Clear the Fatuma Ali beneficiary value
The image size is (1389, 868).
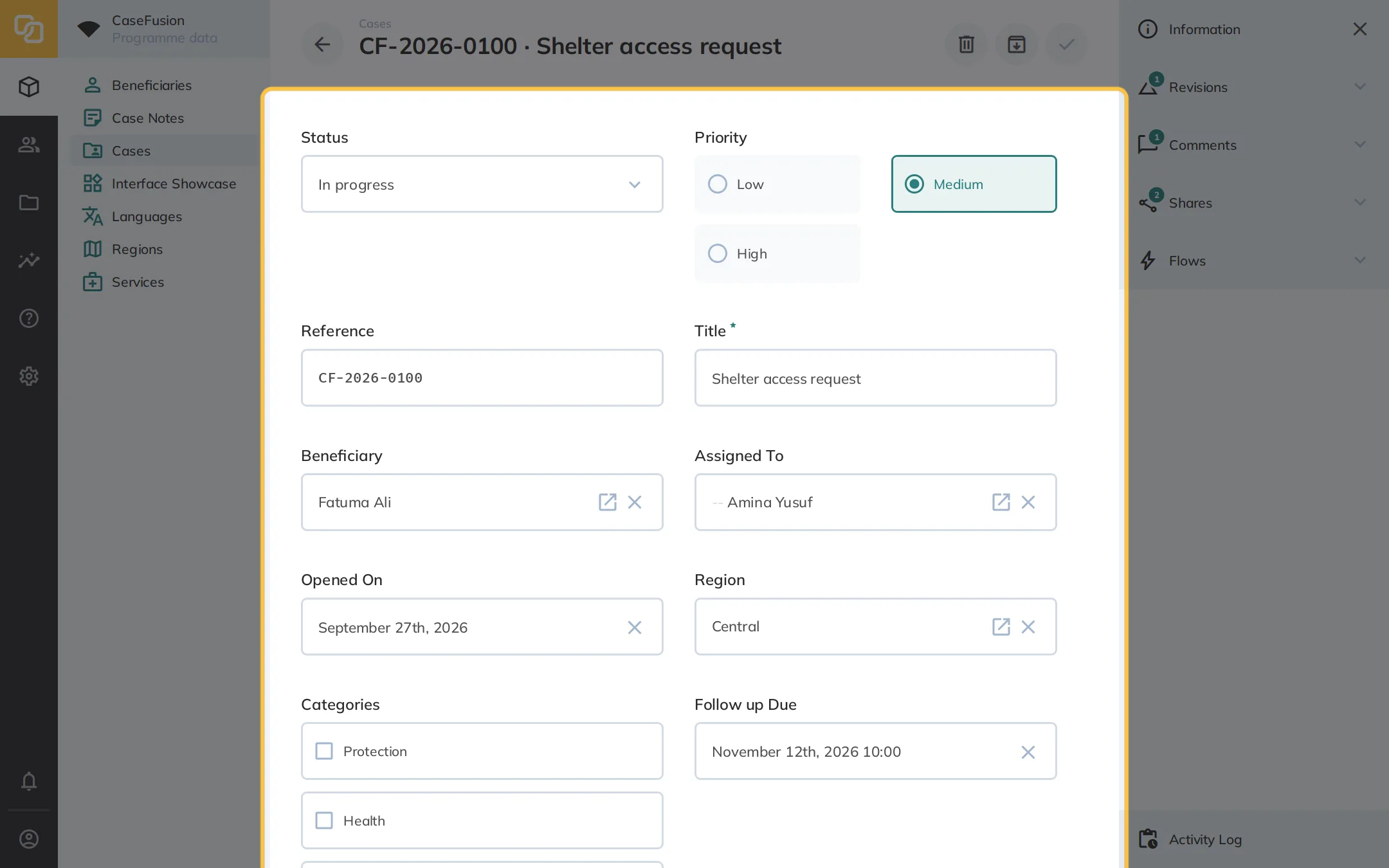[635, 502]
